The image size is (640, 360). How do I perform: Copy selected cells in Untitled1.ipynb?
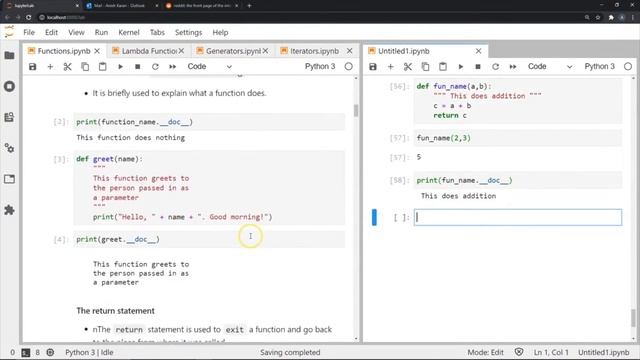coord(425,67)
